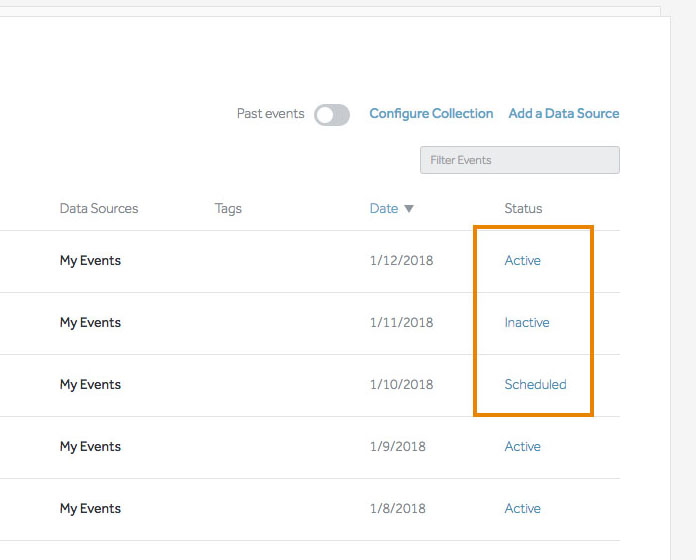Open Active status for 1/12/2018 event
Screen dimensions: 696x560
pos(522,261)
